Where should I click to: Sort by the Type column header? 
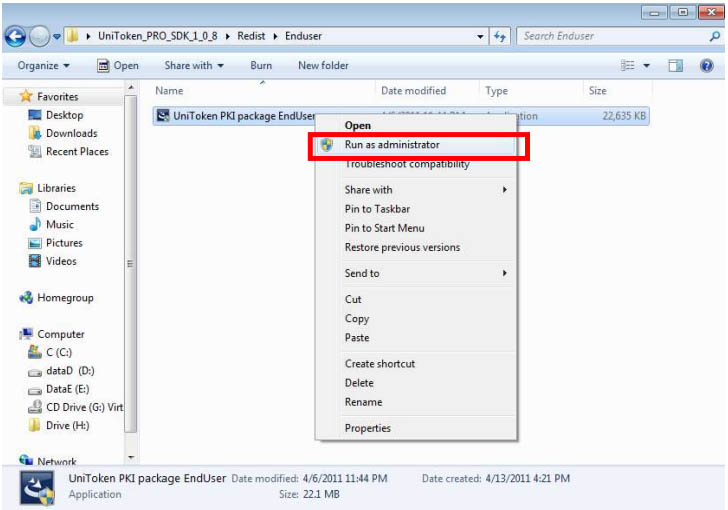coord(496,91)
